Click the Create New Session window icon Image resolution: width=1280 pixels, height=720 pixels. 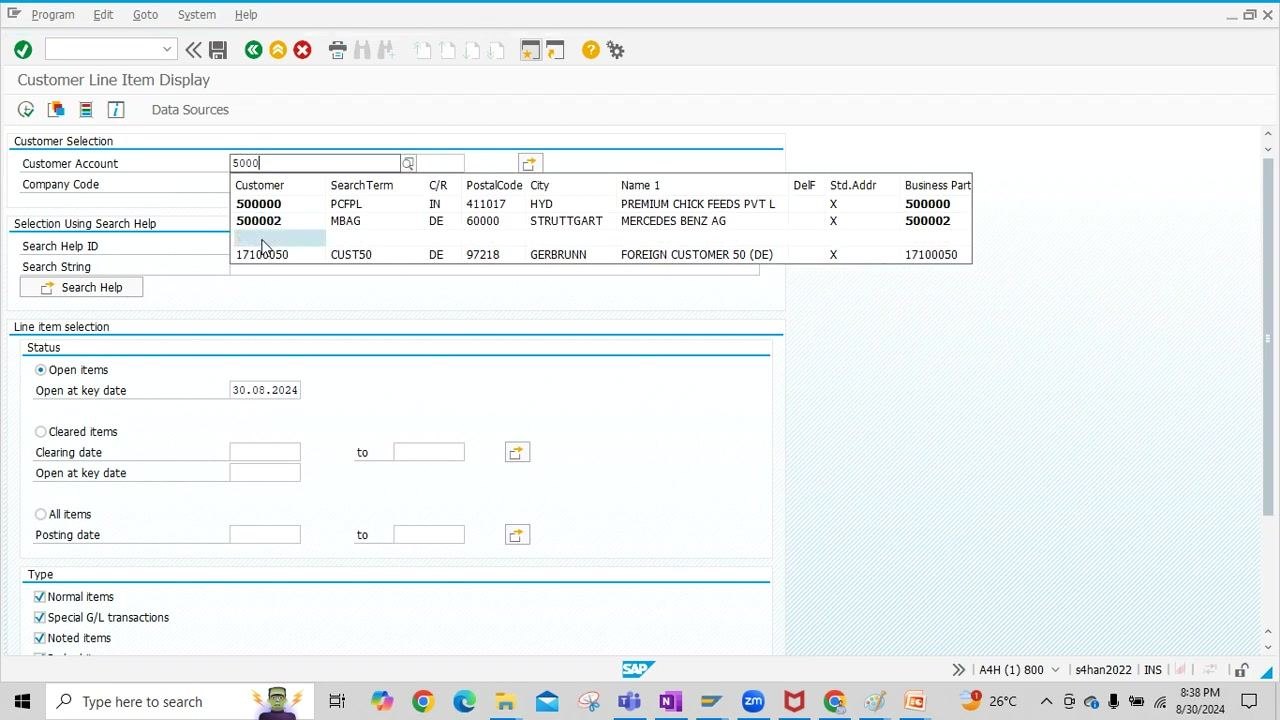(530, 50)
